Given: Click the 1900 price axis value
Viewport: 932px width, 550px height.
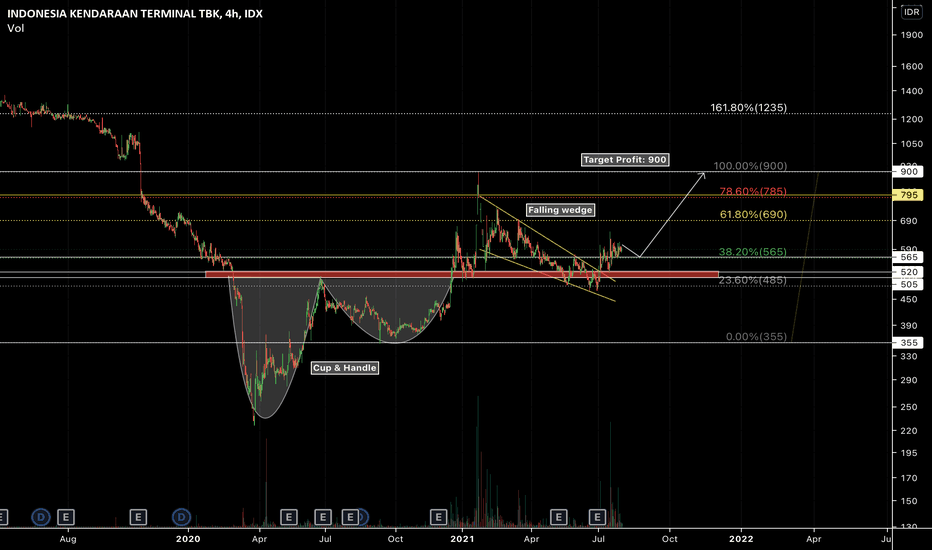Looking at the screenshot, I should click(911, 35).
